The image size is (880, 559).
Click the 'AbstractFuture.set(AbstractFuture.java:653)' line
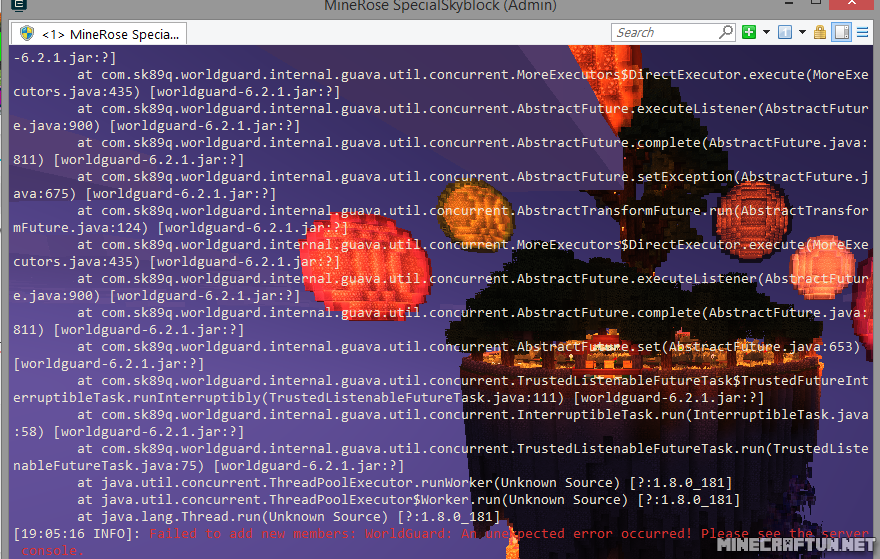pyautogui.click(x=437, y=355)
